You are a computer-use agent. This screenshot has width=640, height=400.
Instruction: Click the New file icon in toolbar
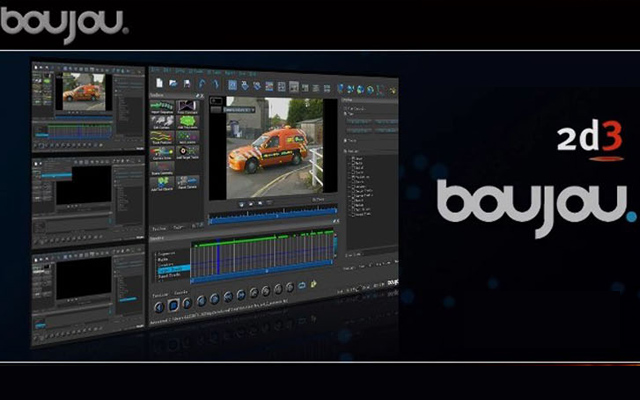[x=160, y=83]
